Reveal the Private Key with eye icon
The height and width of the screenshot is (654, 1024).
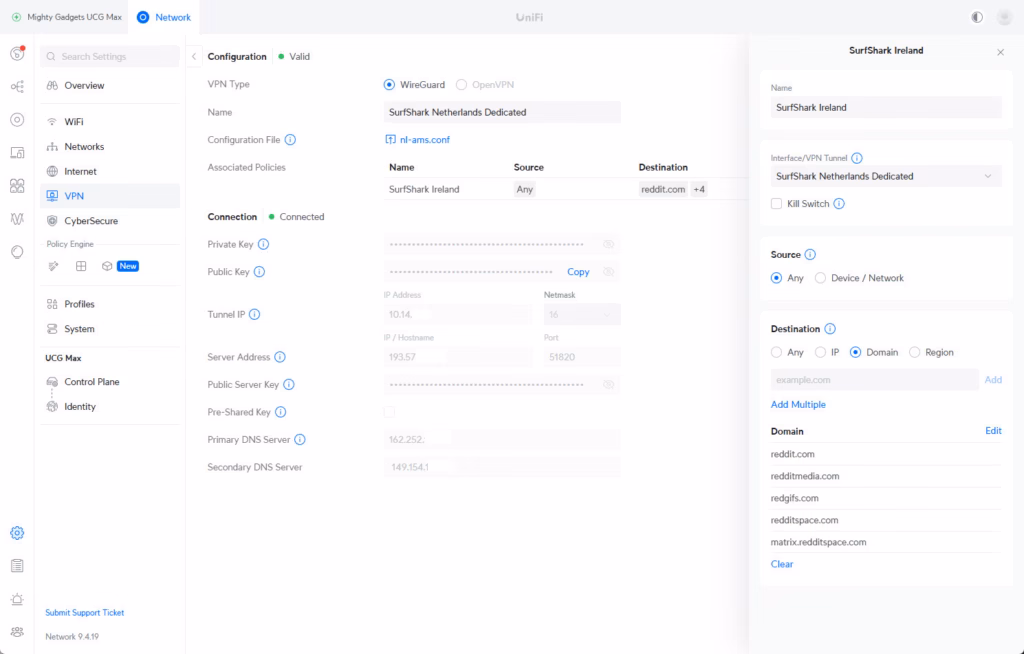coord(608,244)
